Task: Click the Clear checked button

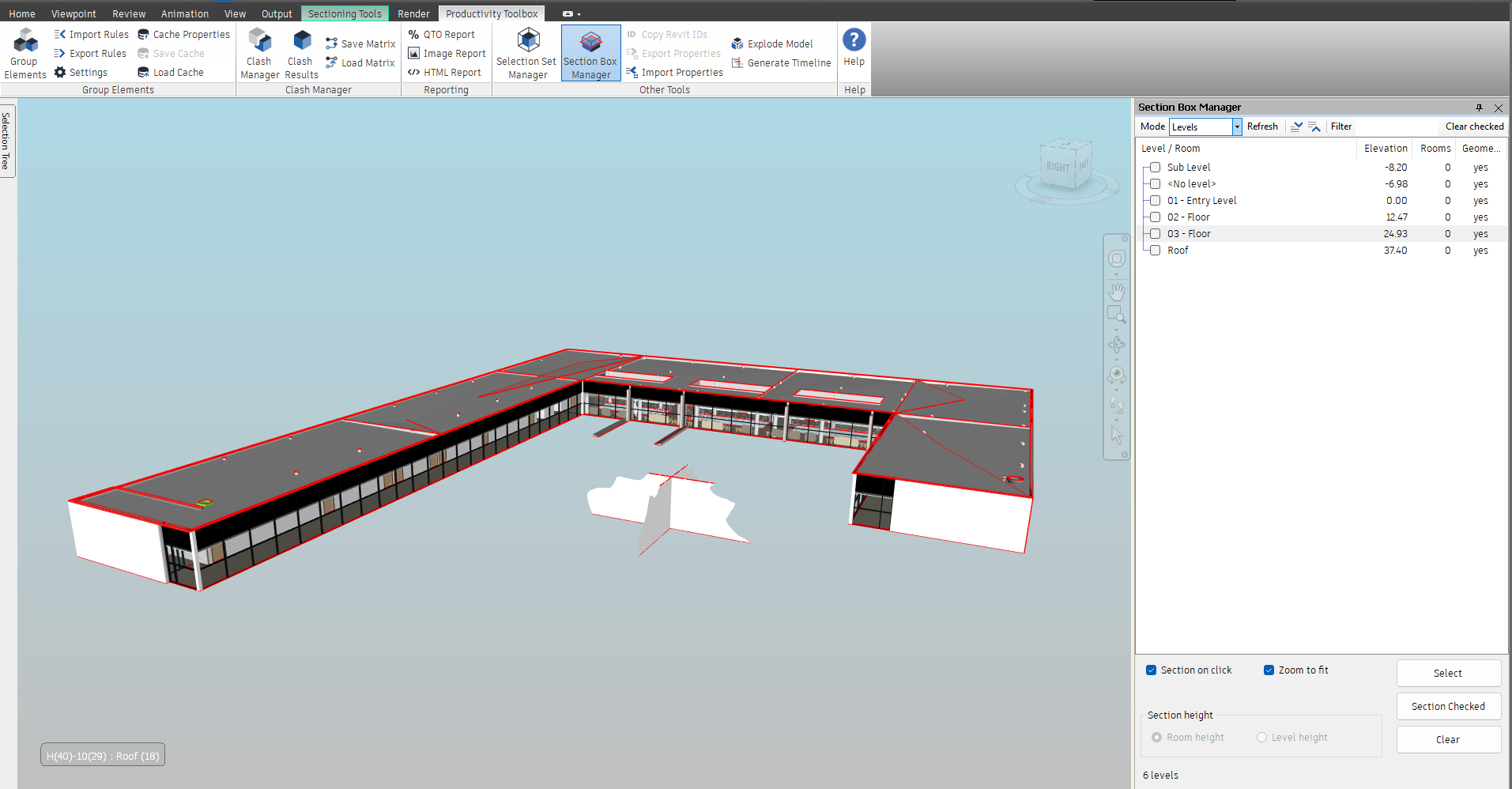Action: [1474, 126]
